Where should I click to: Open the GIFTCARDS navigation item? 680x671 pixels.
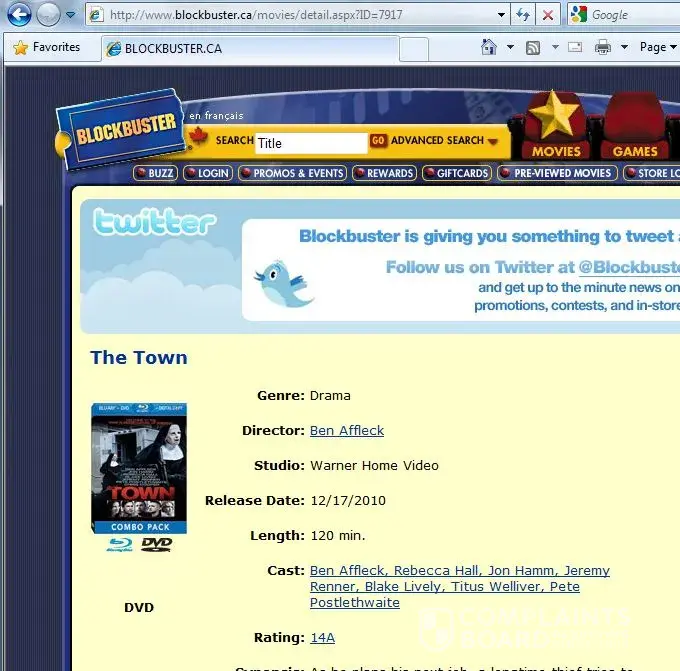(x=457, y=173)
